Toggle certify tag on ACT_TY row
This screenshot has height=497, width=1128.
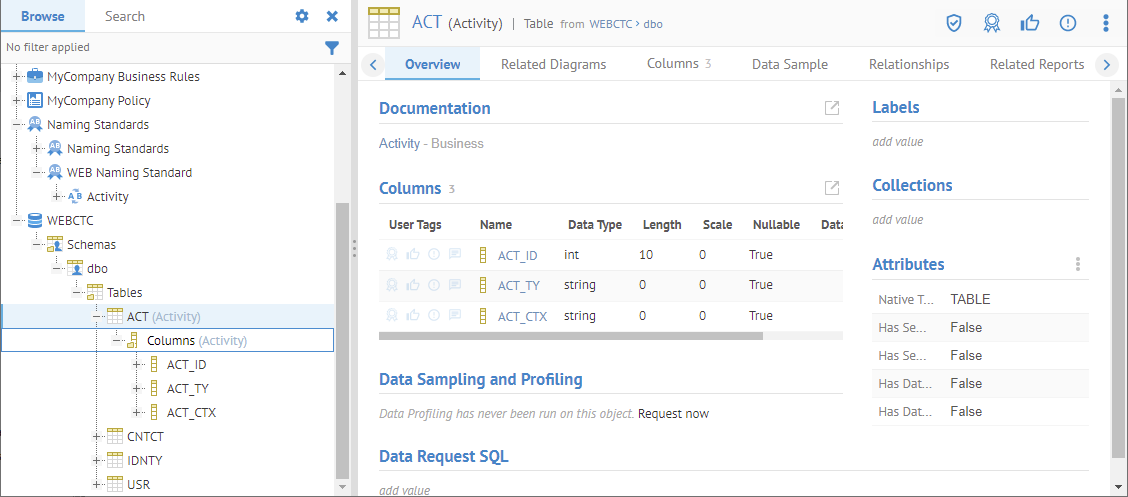pyautogui.click(x=393, y=285)
